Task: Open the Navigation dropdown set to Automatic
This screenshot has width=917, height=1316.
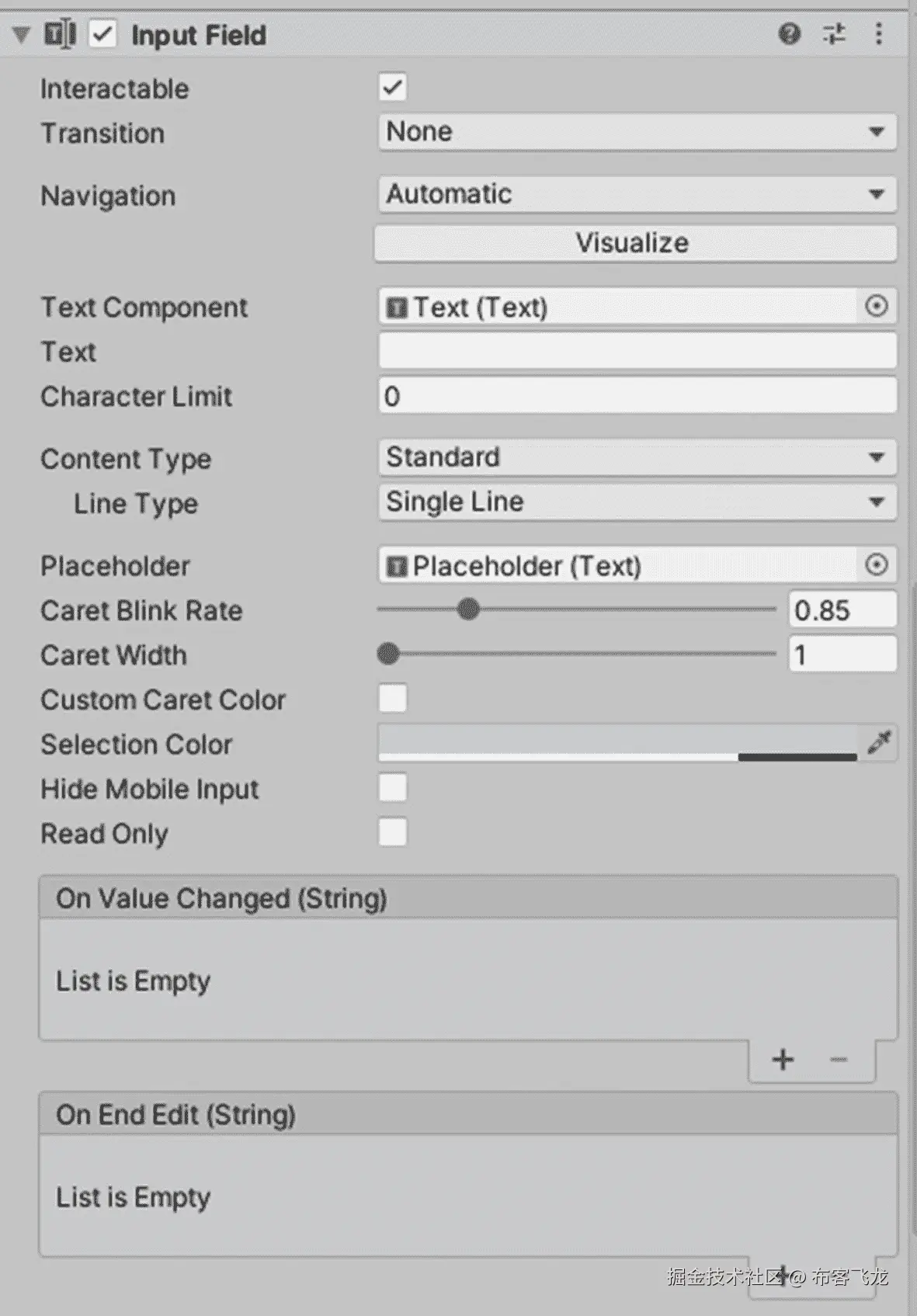Action: (637, 194)
